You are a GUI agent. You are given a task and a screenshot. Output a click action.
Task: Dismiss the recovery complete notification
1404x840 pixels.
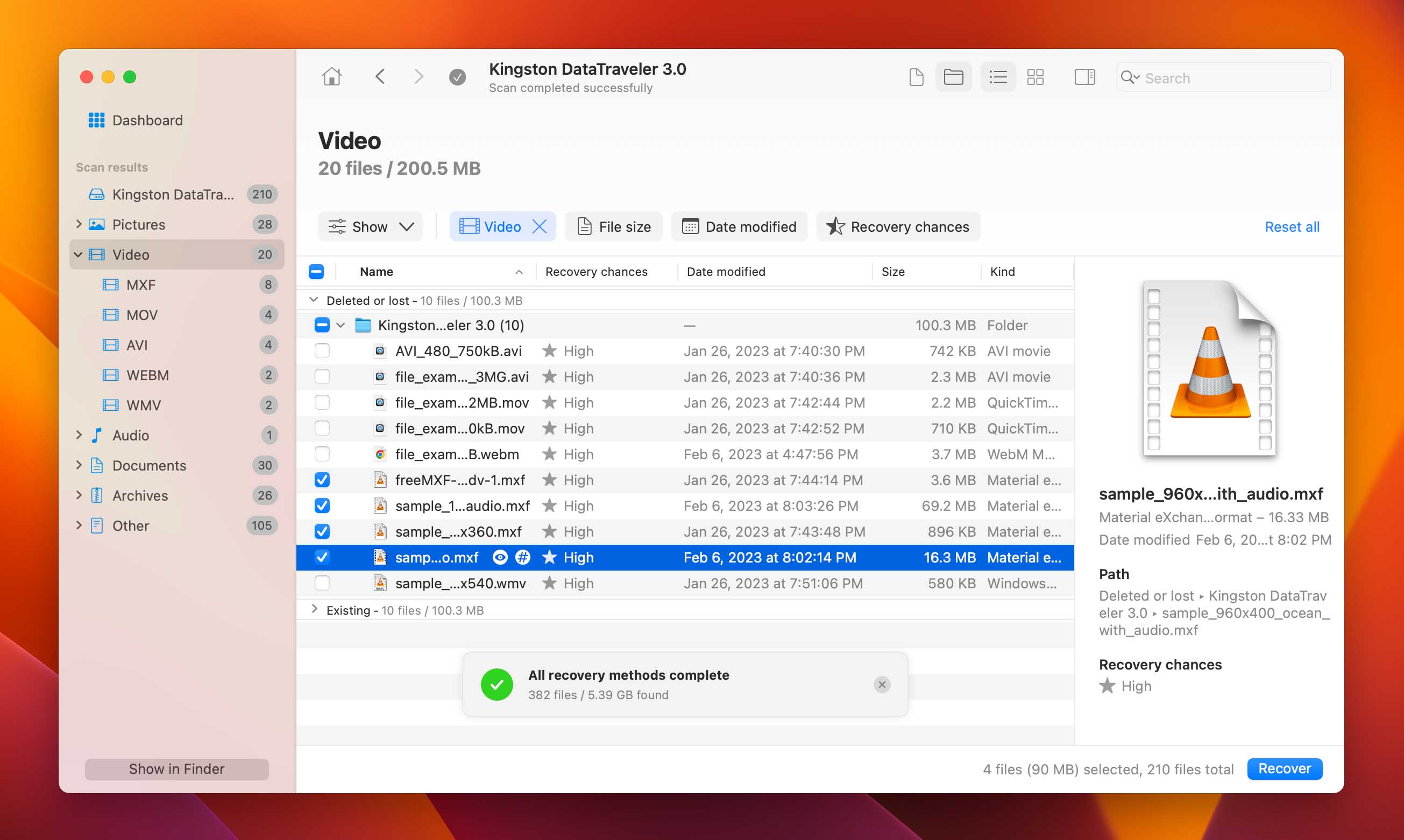click(x=882, y=685)
